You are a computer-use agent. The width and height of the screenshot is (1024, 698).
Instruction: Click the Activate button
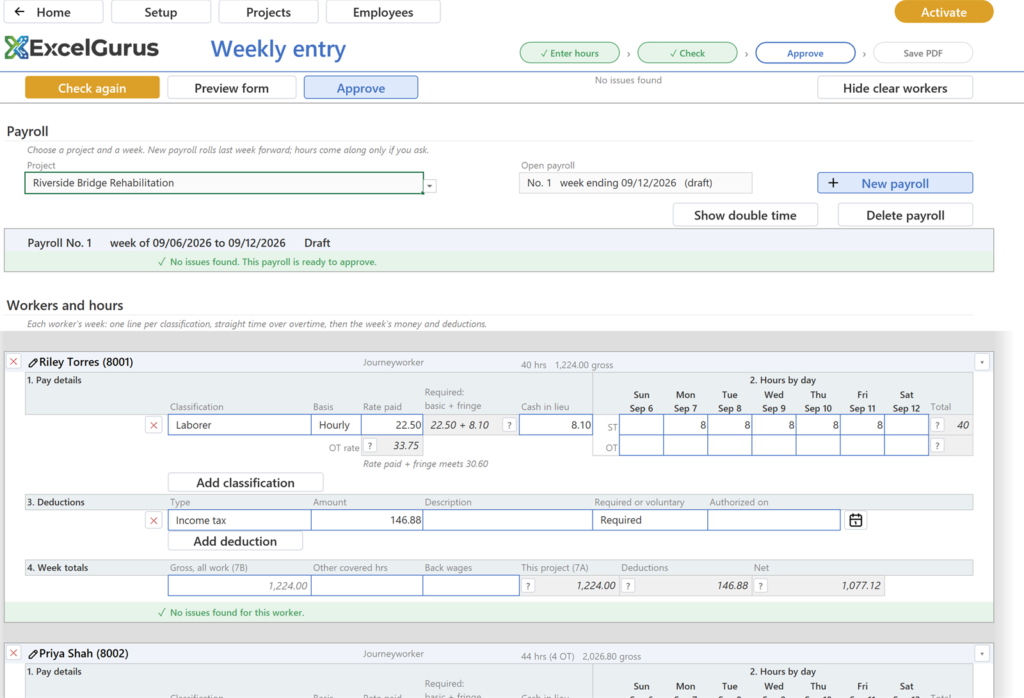[x=944, y=12]
